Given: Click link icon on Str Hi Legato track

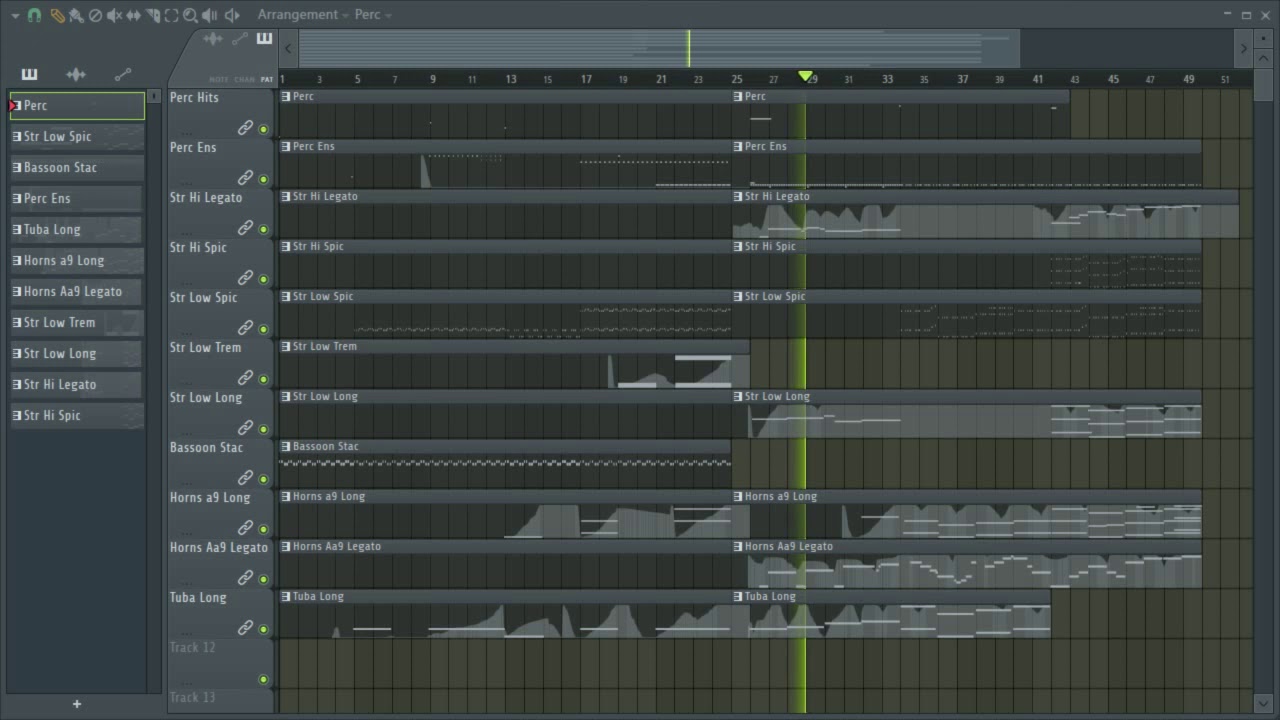Looking at the screenshot, I should [x=245, y=228].
